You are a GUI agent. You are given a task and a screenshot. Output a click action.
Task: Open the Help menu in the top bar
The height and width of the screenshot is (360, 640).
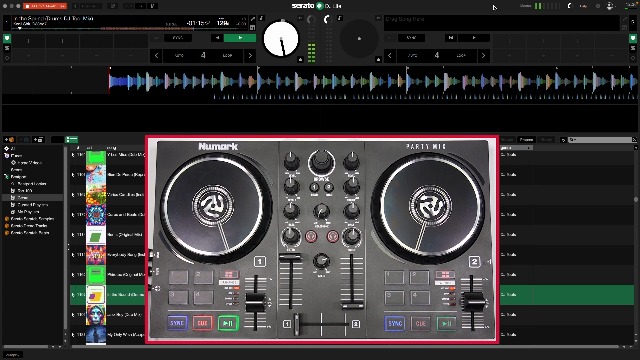coord(584,6)
